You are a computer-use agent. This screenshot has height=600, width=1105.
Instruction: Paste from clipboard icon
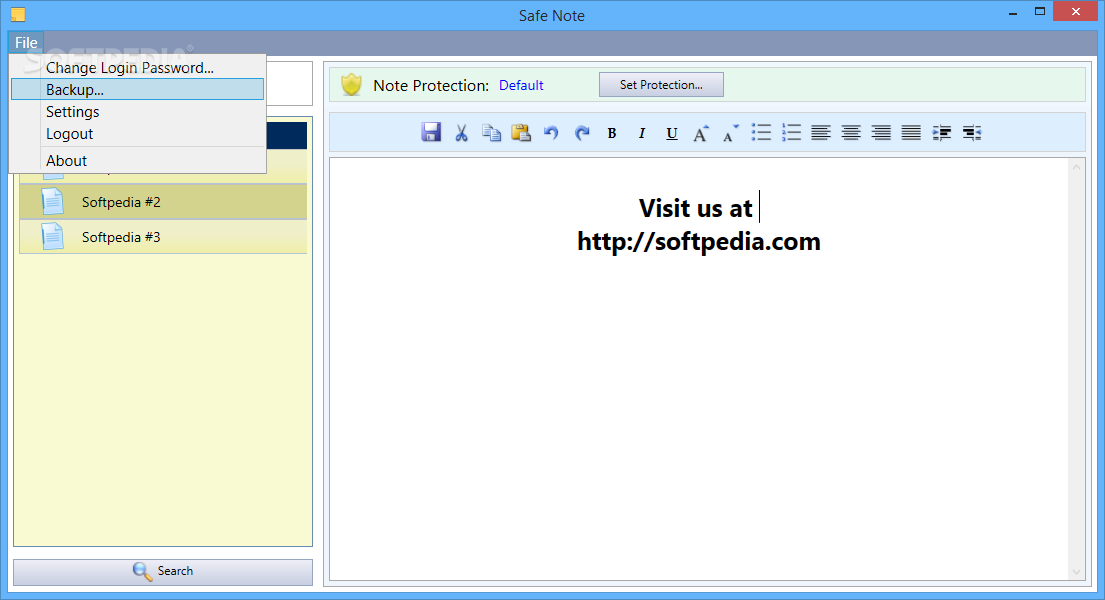coord(521,133)
